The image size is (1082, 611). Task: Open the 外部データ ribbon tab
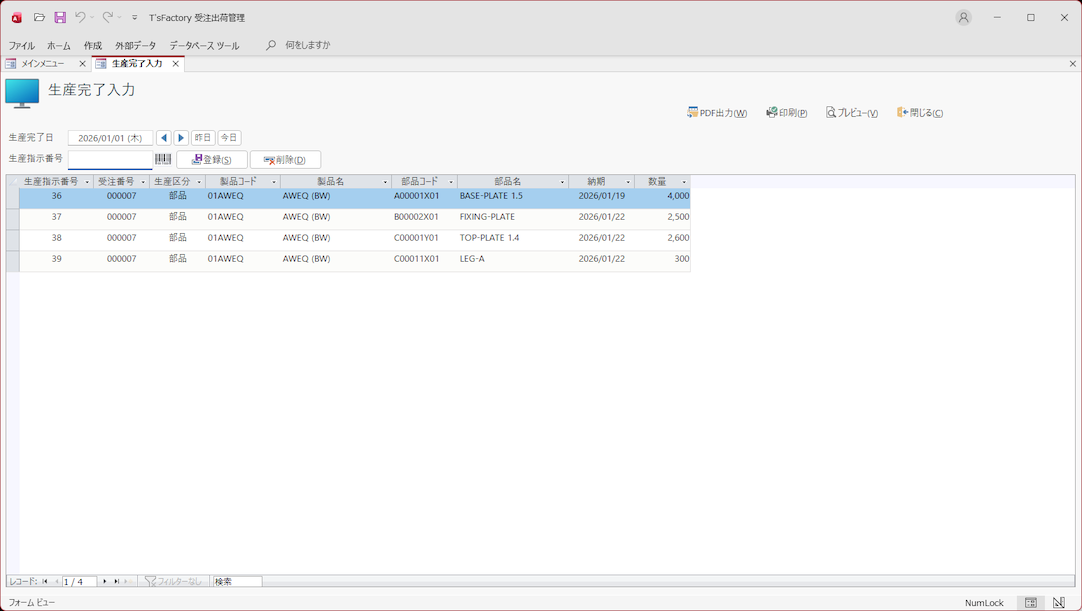[x=135, y=45]
